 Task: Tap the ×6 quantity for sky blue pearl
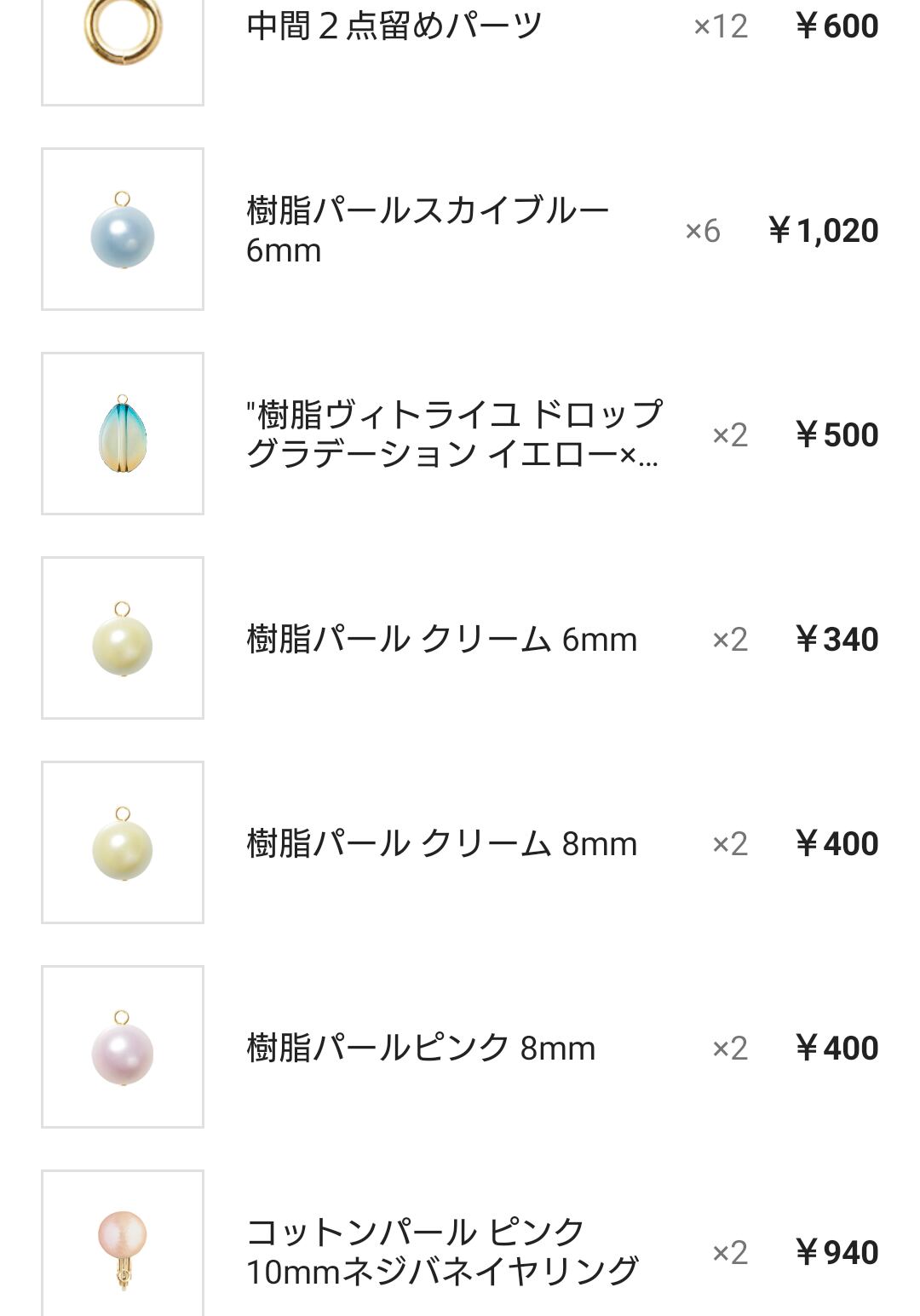(703, 231)
